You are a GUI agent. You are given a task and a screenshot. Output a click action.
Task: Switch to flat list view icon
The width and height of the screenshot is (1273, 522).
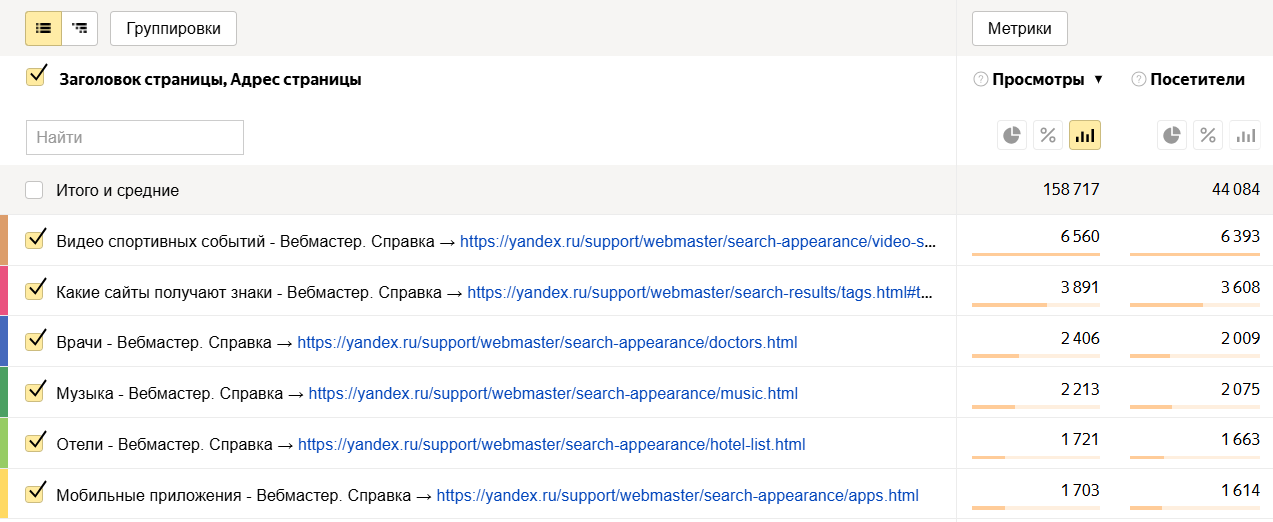[43, 28]
